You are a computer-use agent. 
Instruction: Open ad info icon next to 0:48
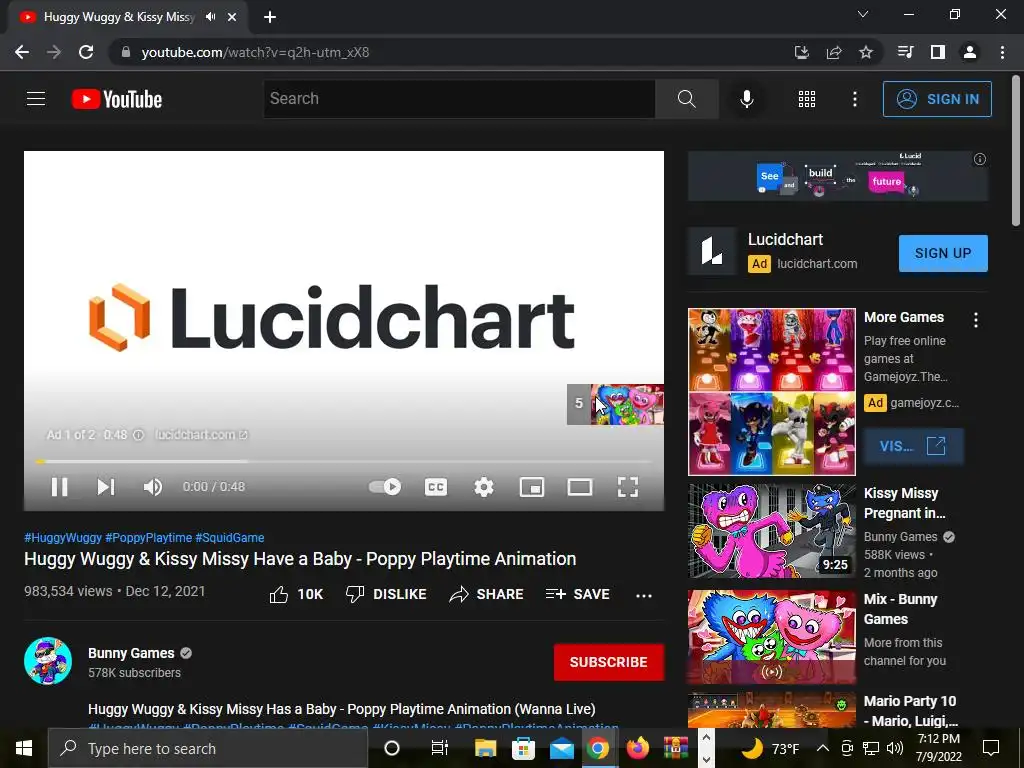pos(138,435)
